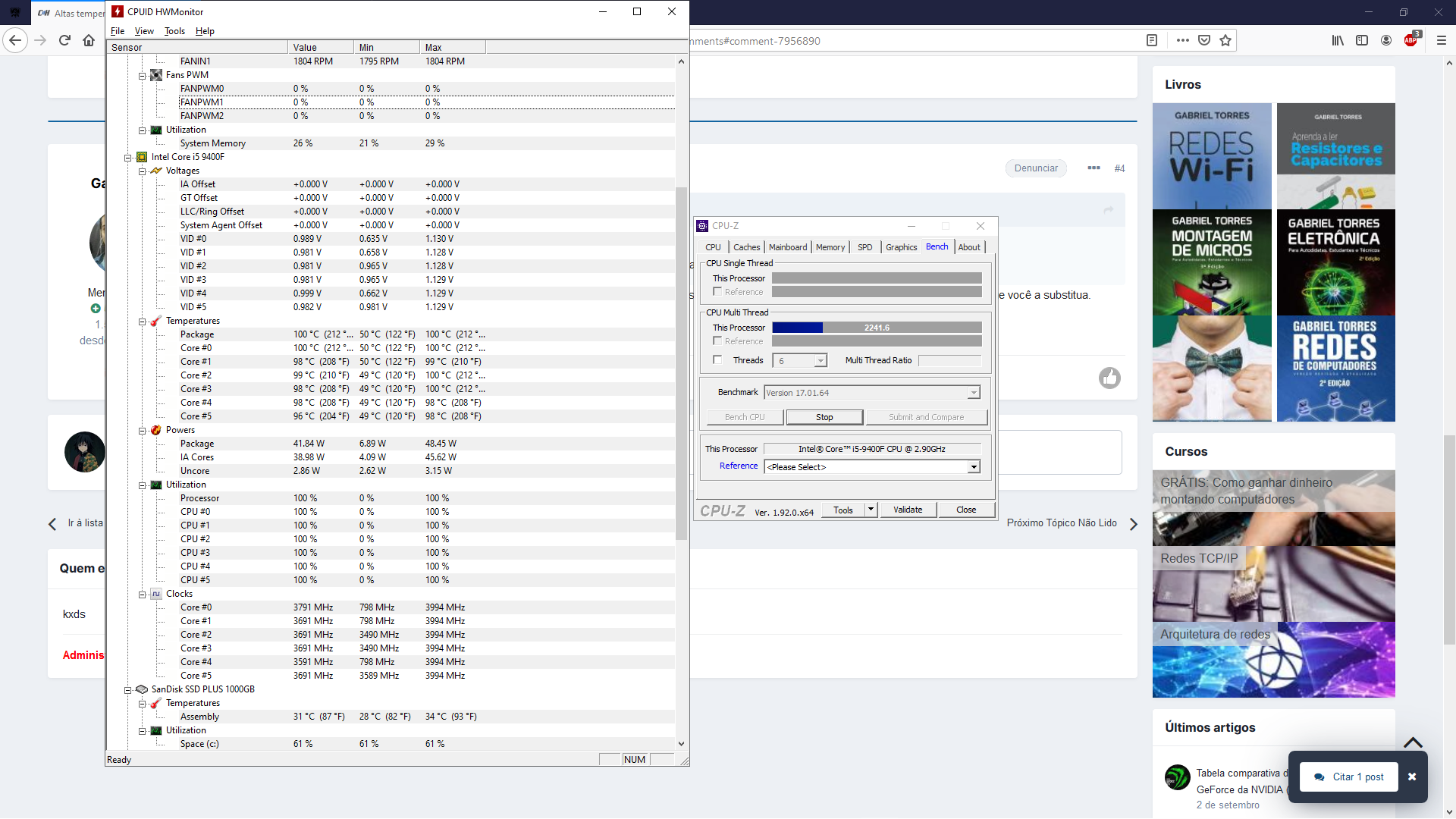
Task: Enable the Threads checkbox in CPU-Z
Action: pos(717,360)
